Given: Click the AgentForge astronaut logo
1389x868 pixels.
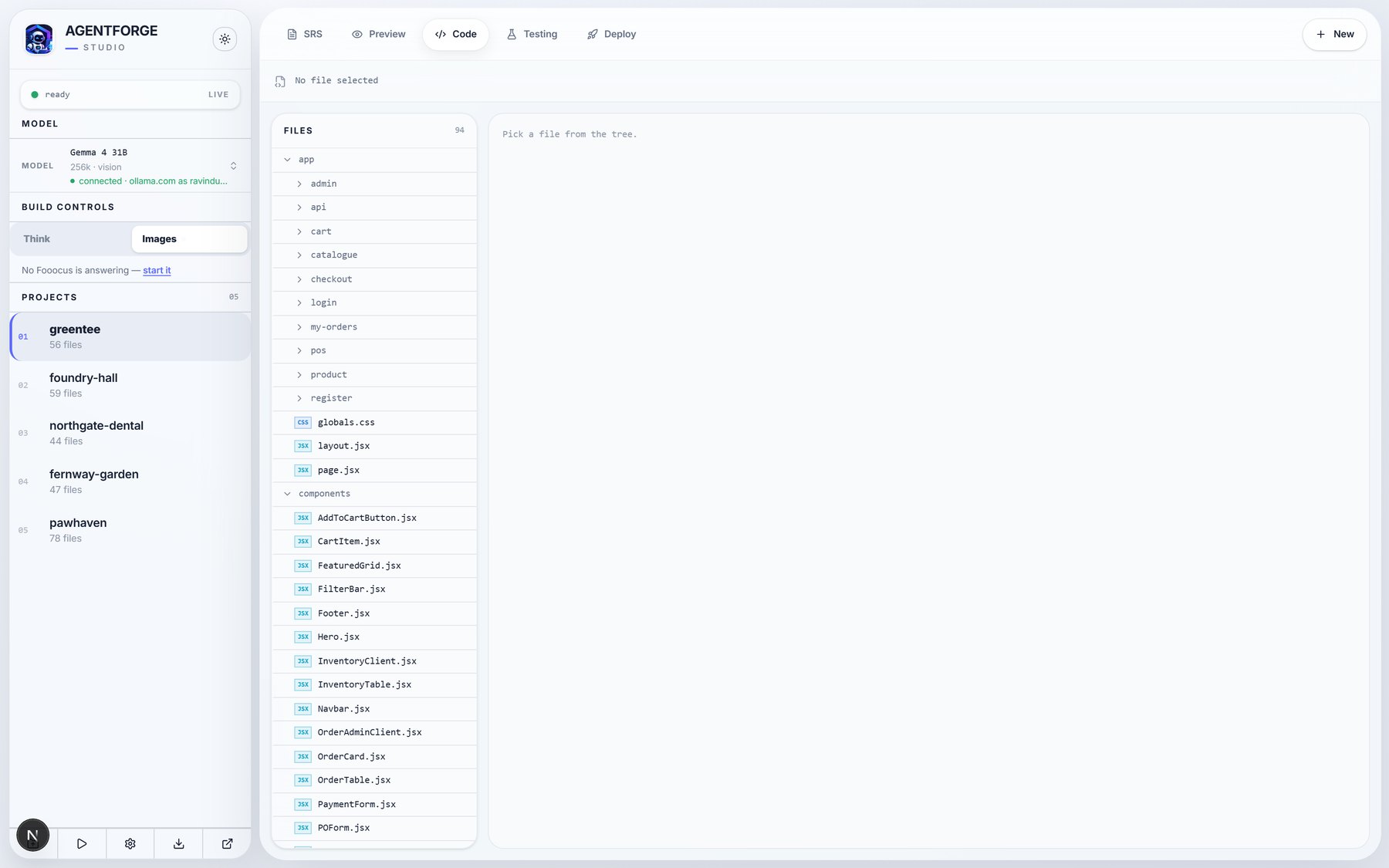Looking at the screenshot, I should tap(39, 39).
